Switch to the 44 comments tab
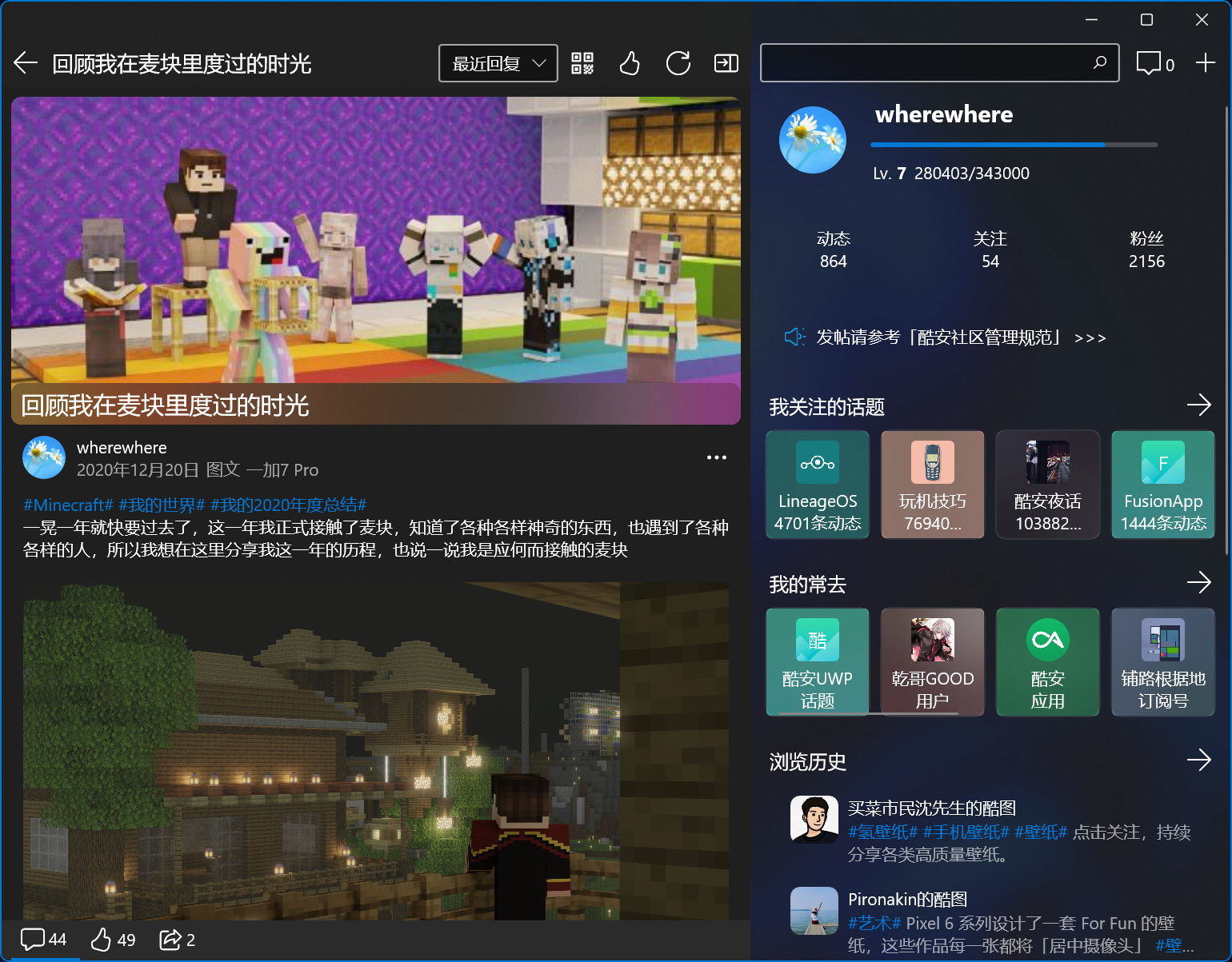Image resolution: width=1232 pixels, height=962 pixels. point(43,940)
